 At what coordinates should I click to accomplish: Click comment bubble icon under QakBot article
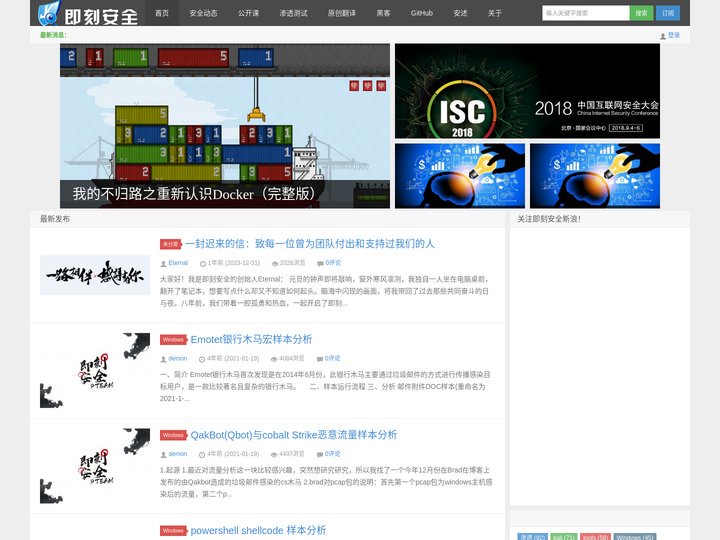point(320,454)
